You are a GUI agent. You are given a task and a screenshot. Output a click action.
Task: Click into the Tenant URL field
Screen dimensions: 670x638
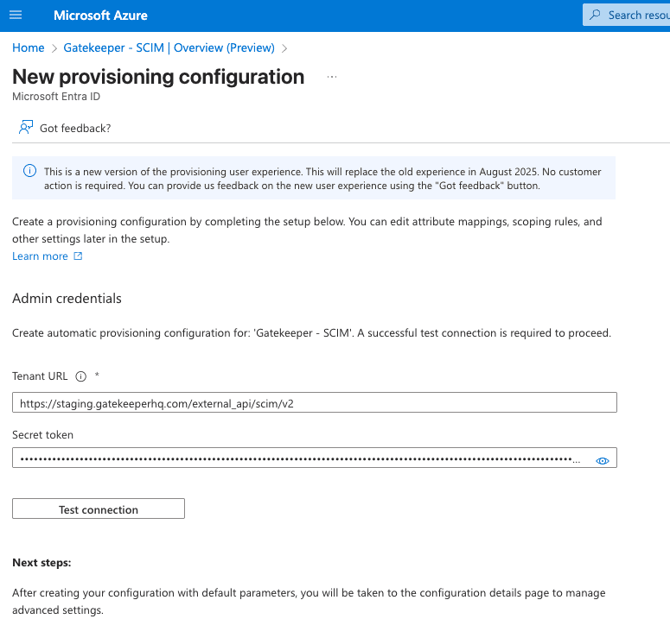(314, 403)
